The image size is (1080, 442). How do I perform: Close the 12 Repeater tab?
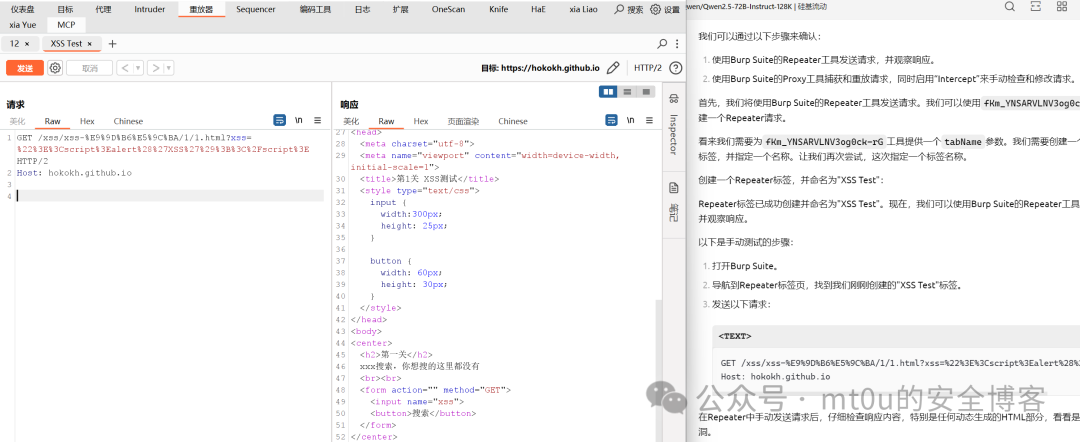coord(27,43)
